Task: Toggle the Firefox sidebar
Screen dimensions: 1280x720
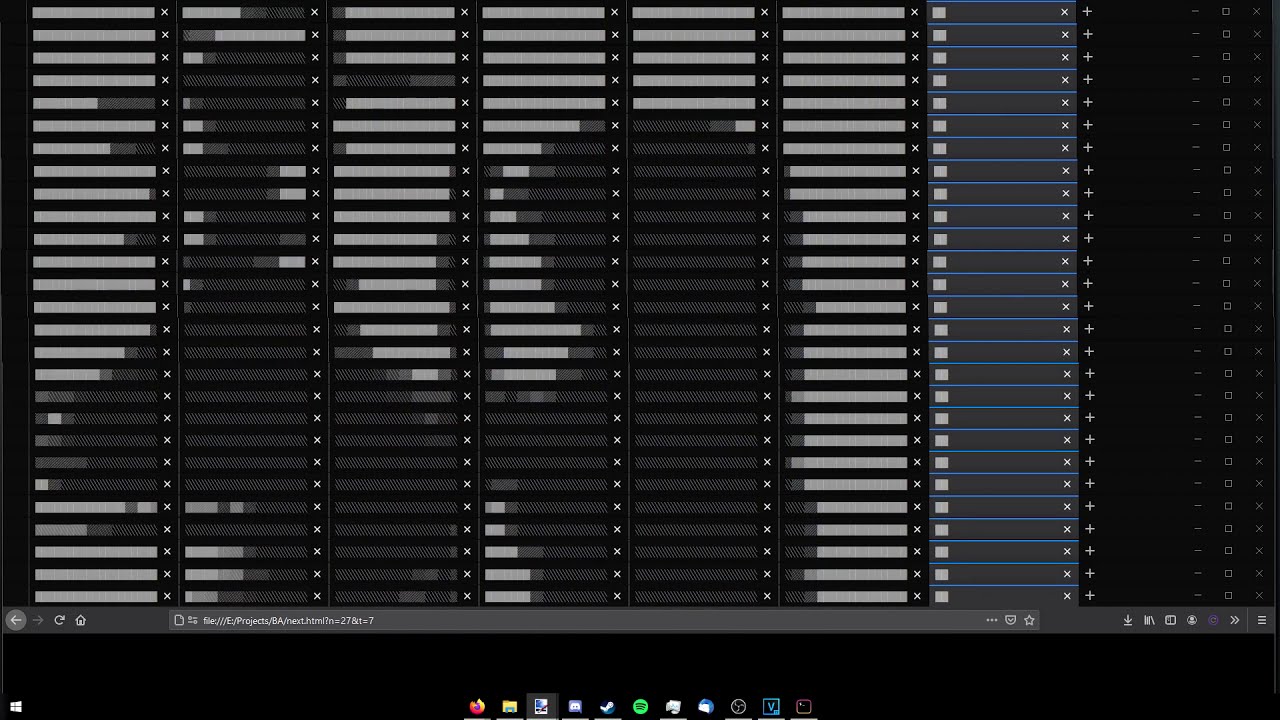Action: point(1170,620)
